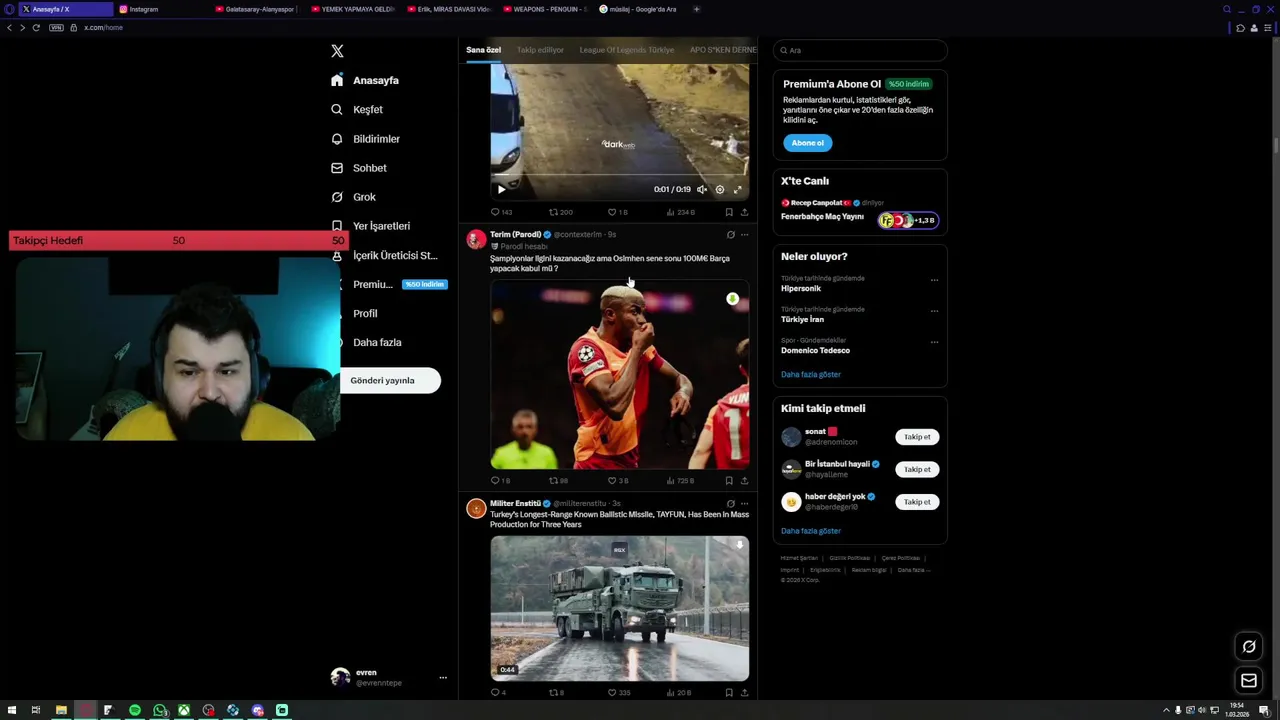Click the Gönderi yayınla button
Viewport: 1280px width, 720px height.
pyautogui.click(x=390, y=380)
